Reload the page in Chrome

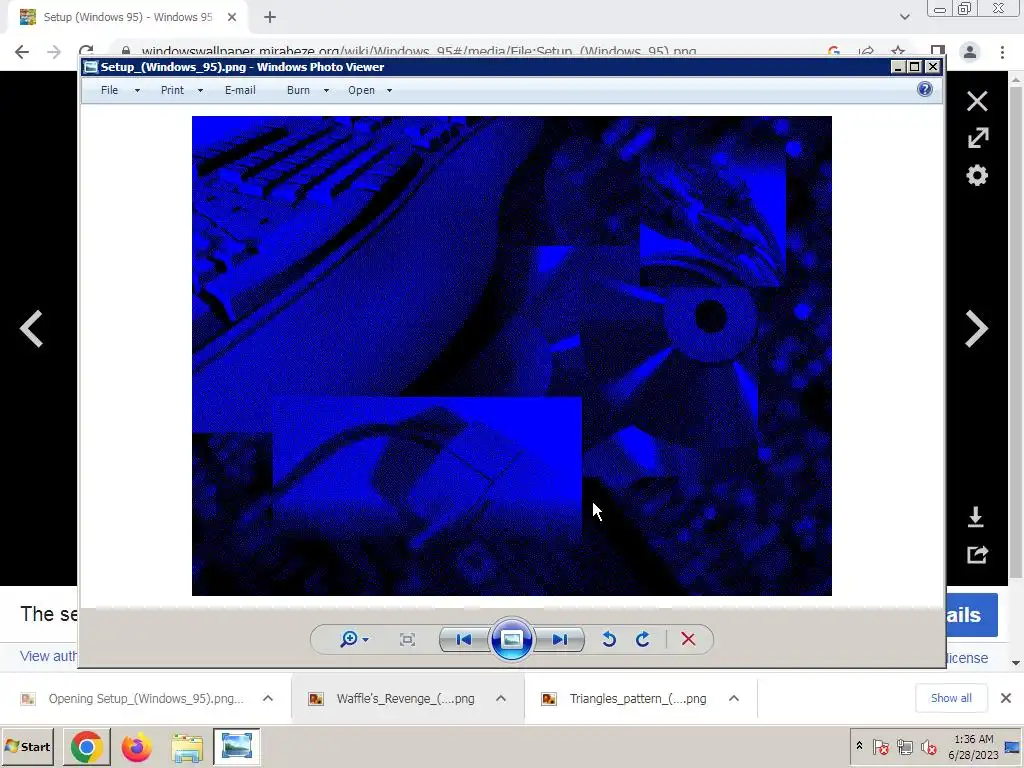click(x=86, y=50)
